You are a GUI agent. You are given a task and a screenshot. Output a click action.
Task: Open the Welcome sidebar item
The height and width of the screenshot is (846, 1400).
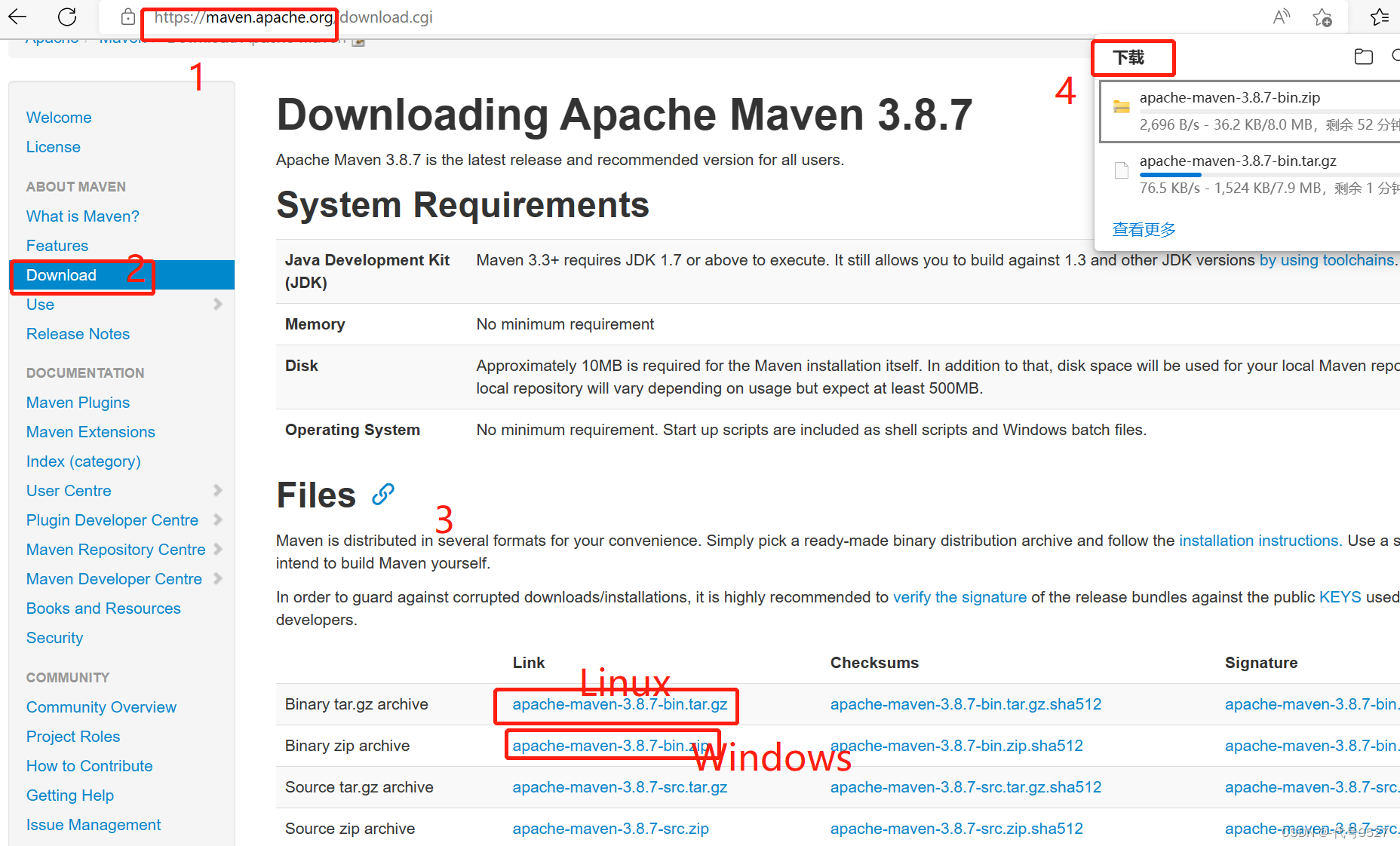click(59, 118)
